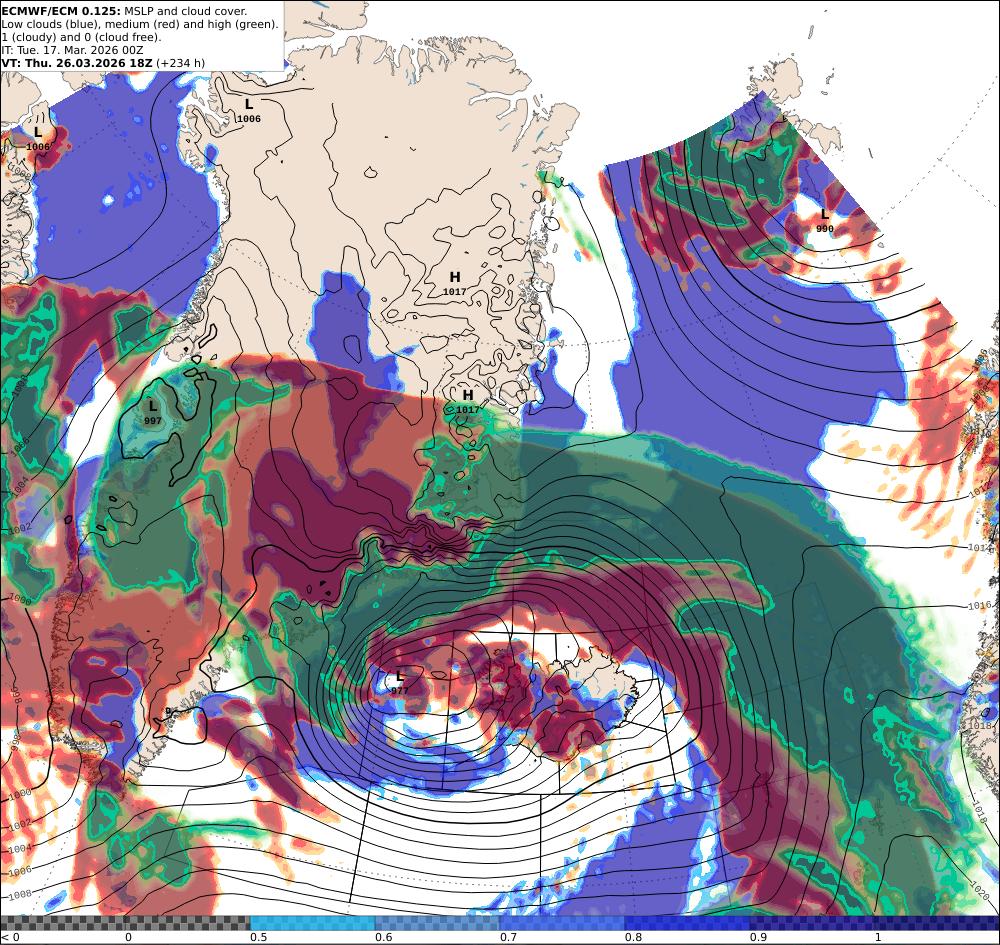Click the '1' colorbar tick label

[878, 937]
